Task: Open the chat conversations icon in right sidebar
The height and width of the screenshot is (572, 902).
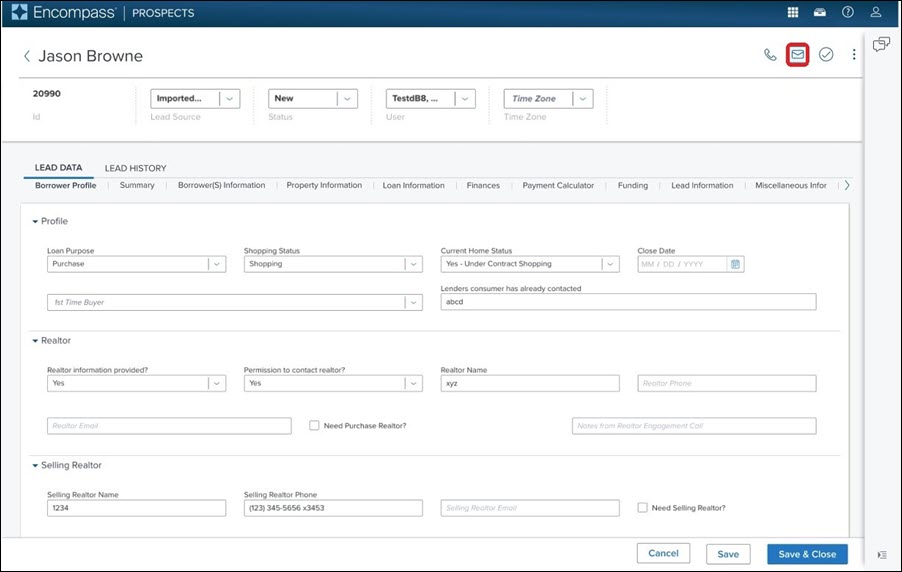Action: click(x=881, y=44)
